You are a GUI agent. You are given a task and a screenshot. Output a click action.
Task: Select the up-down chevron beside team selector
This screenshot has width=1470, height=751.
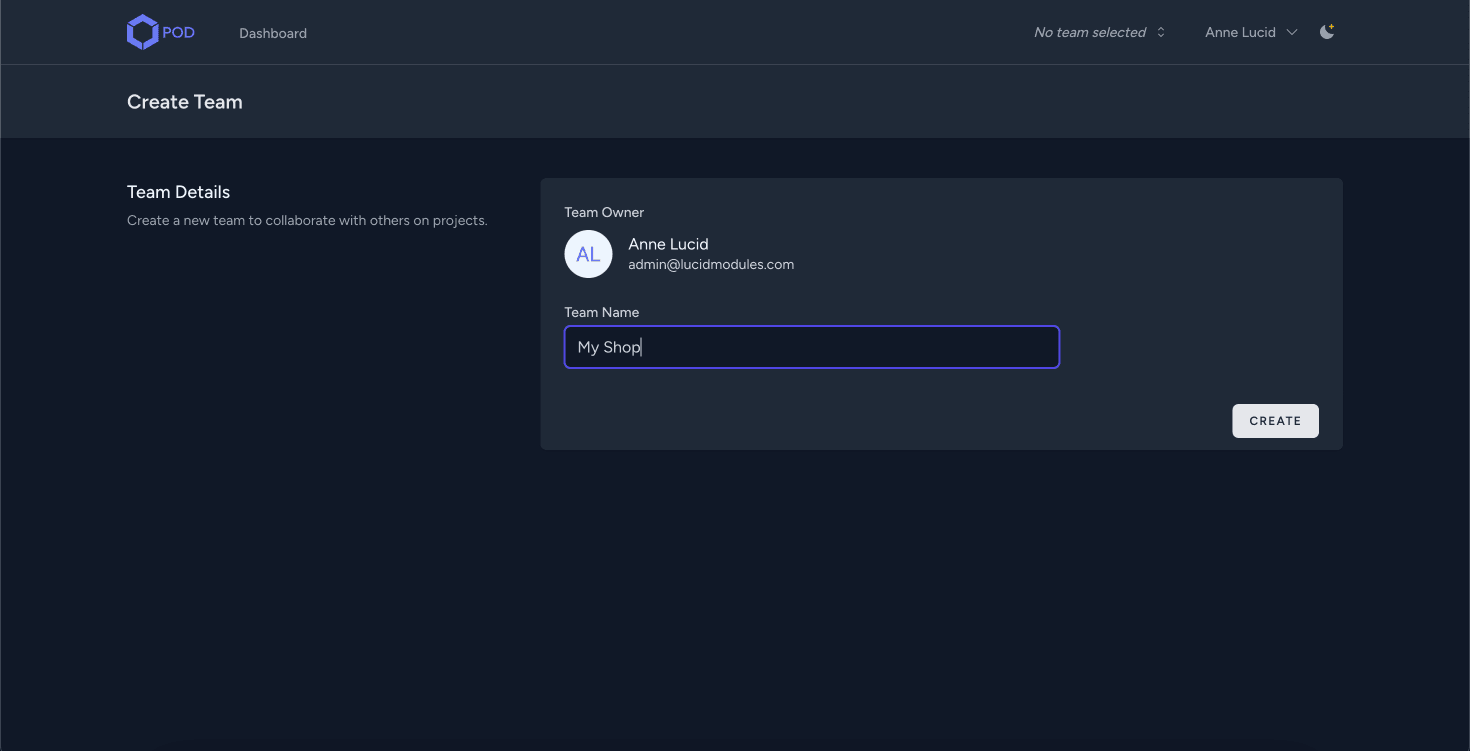pyautogui.click(x=1160, y=31)
